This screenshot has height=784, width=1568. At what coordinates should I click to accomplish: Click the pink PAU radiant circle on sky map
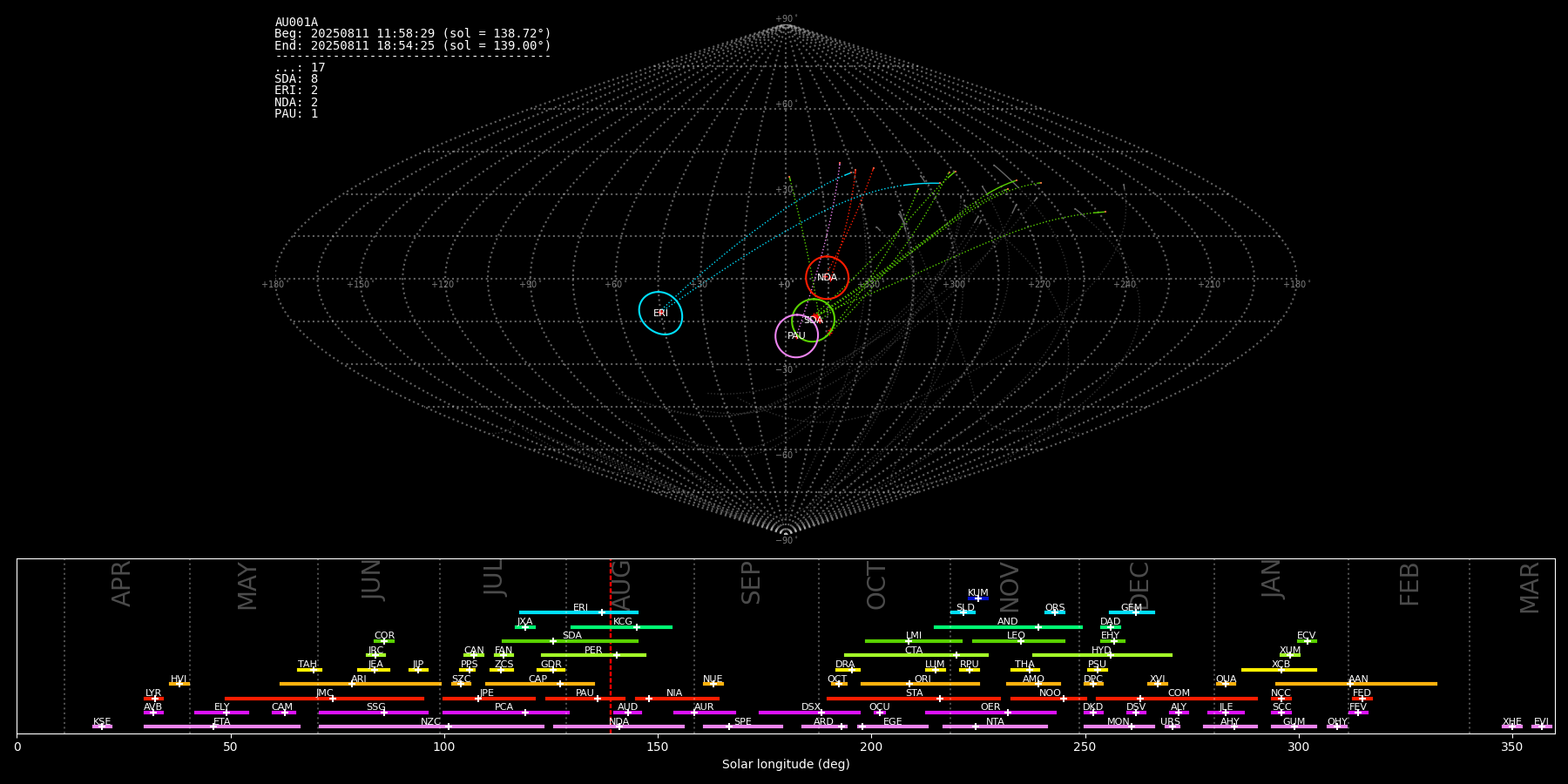pyautogui.click(x=796, y=335)
